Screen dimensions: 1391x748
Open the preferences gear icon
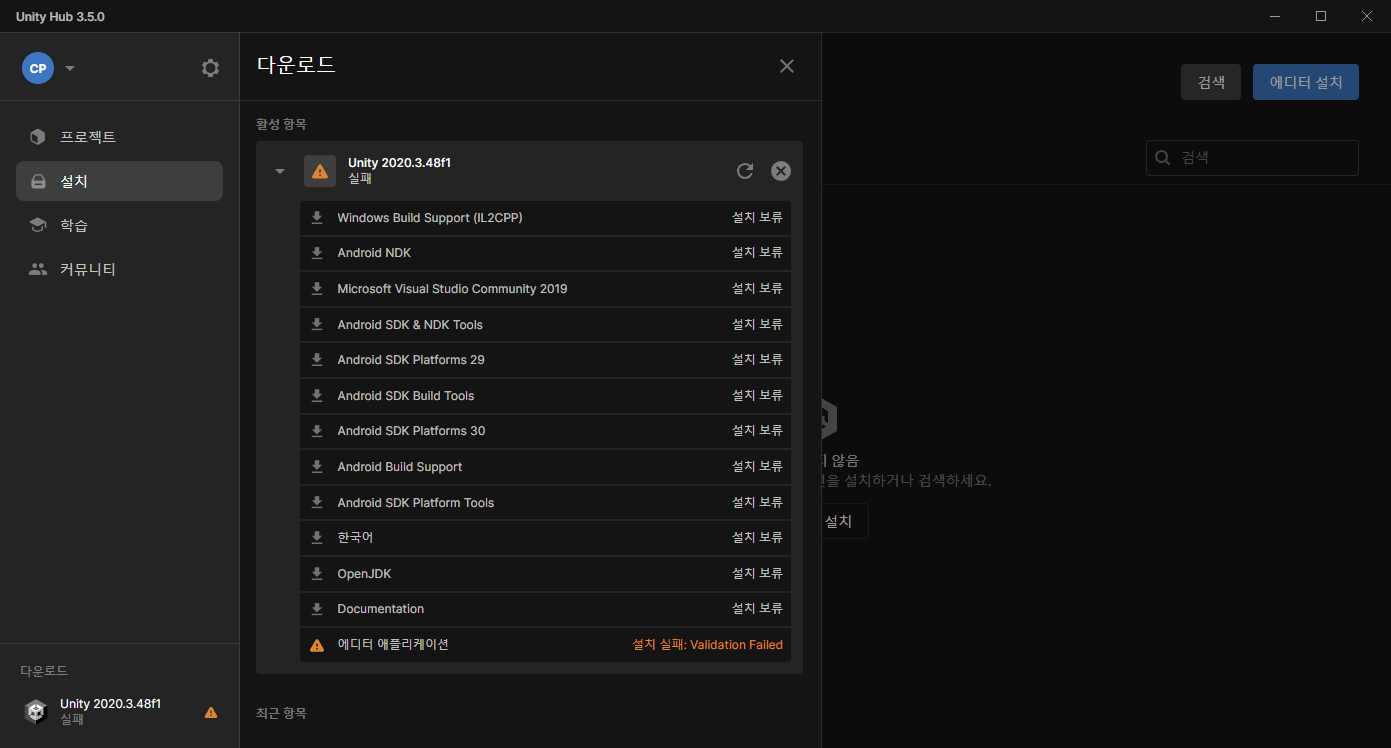pos(210,68)
